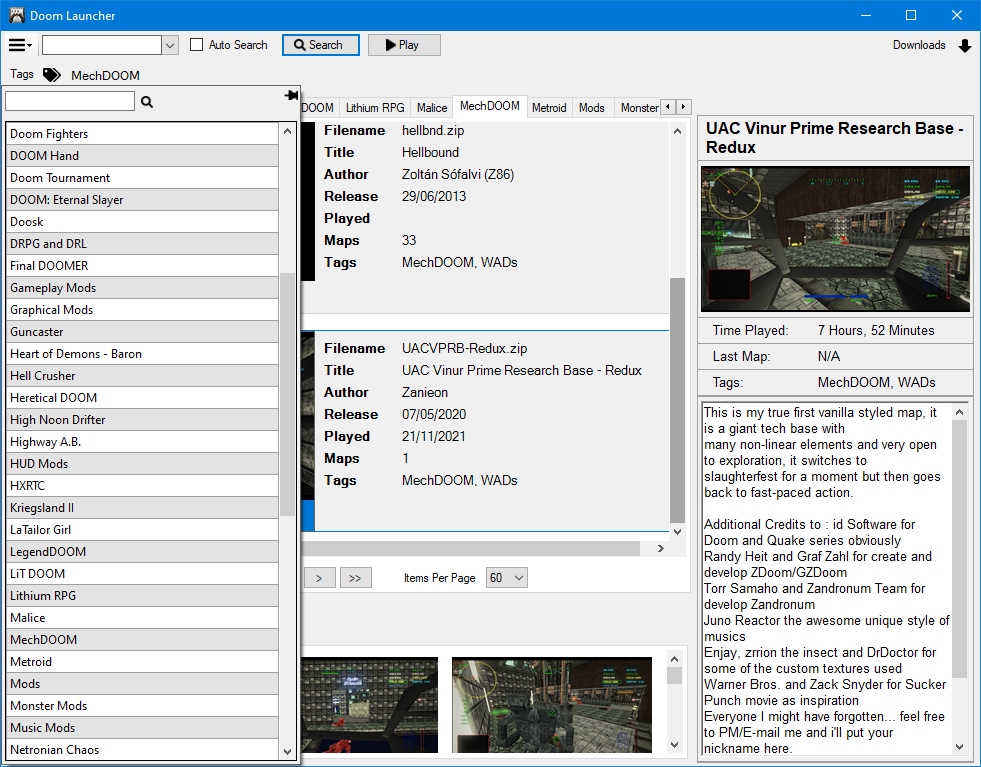Open the hamburger main menu
Viewport: 981px width, 767px height.
tap(20, 45)
